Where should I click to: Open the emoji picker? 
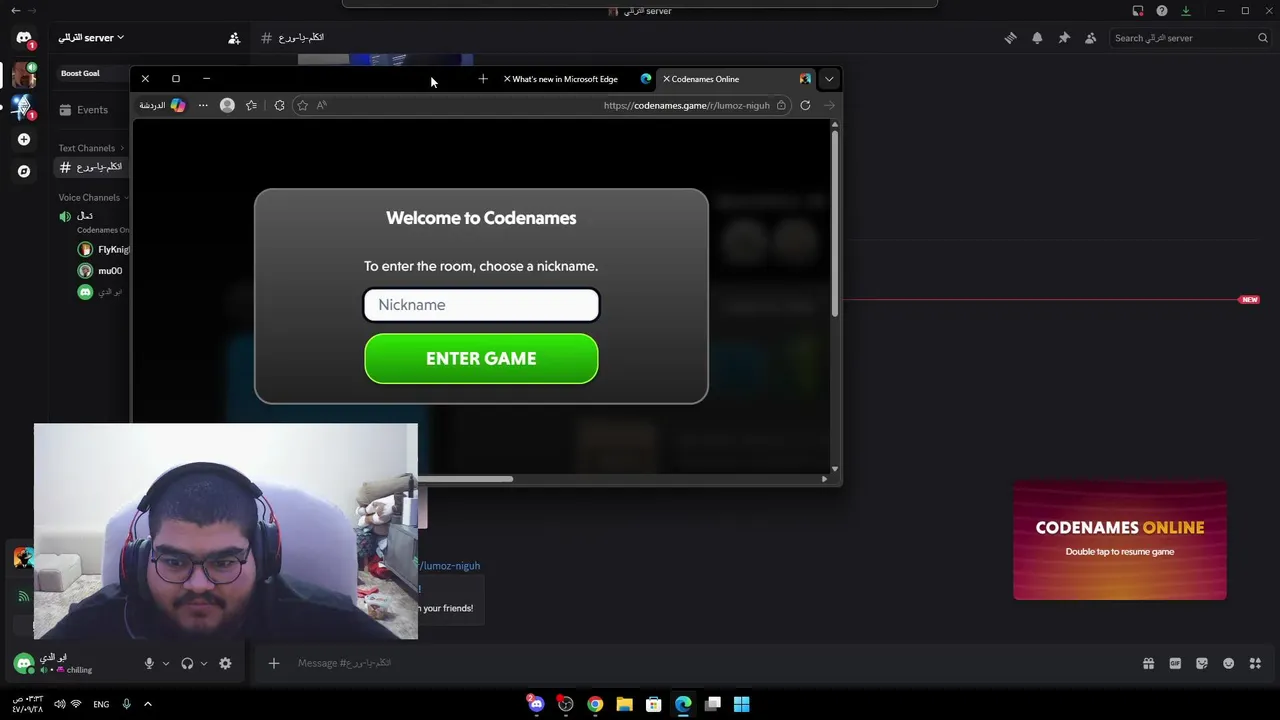pos(1228,663)
